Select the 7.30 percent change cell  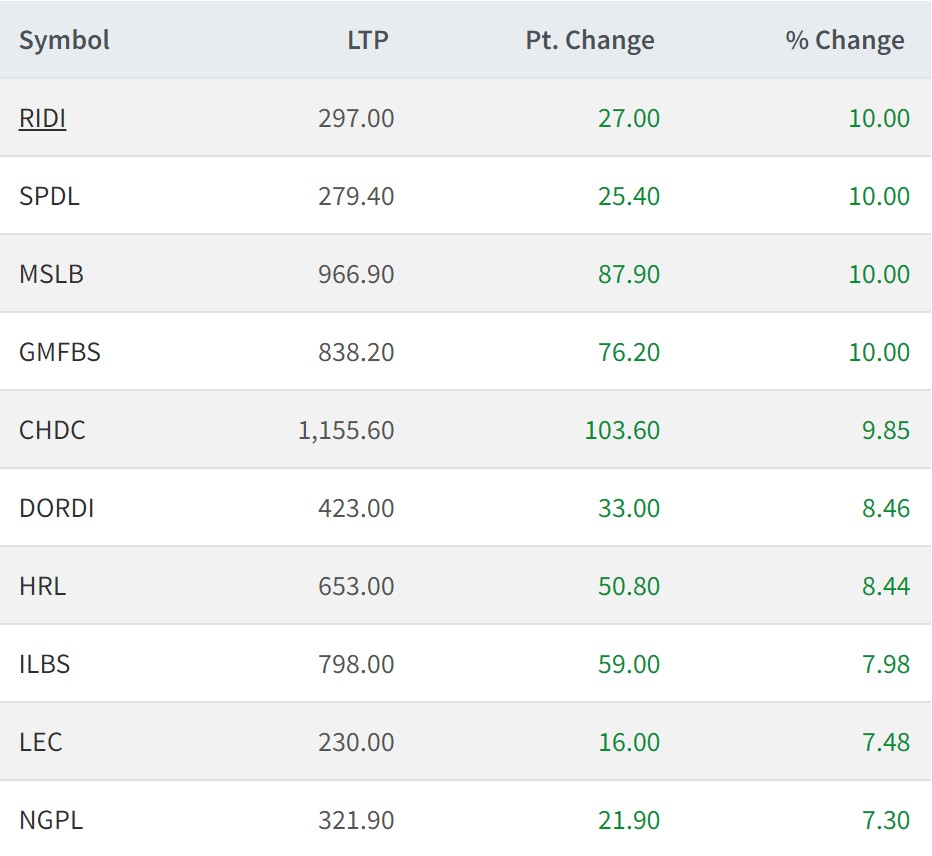tap(886, 820)
